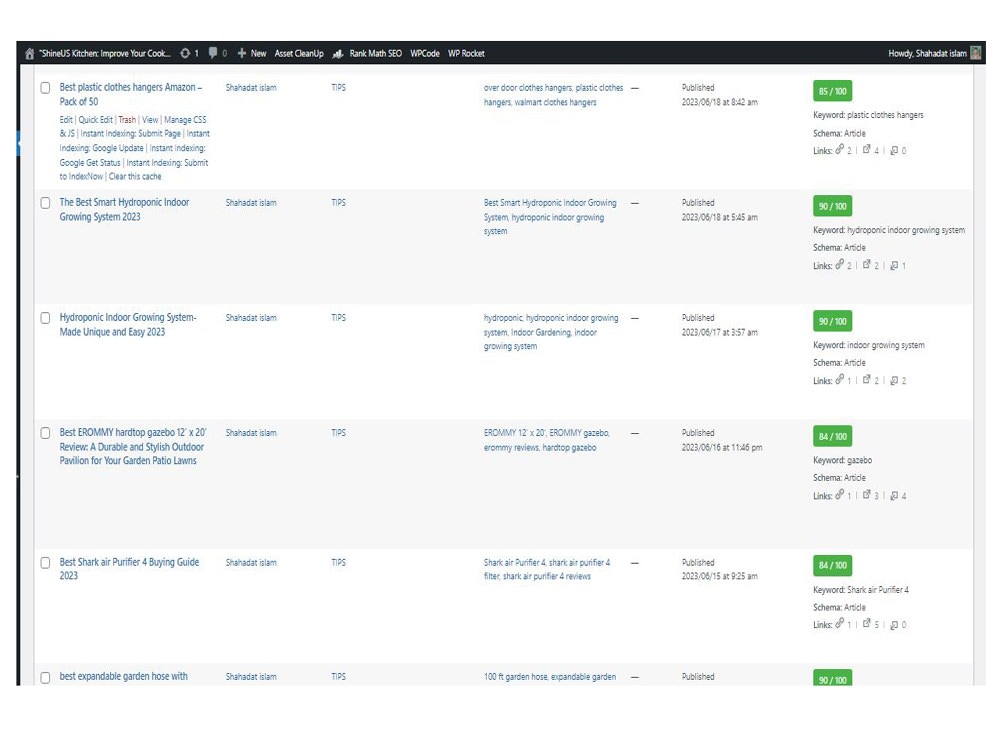Click the home icon in admin bar
This screenshot has width=1000, height=750.
(x=29, y=54)
